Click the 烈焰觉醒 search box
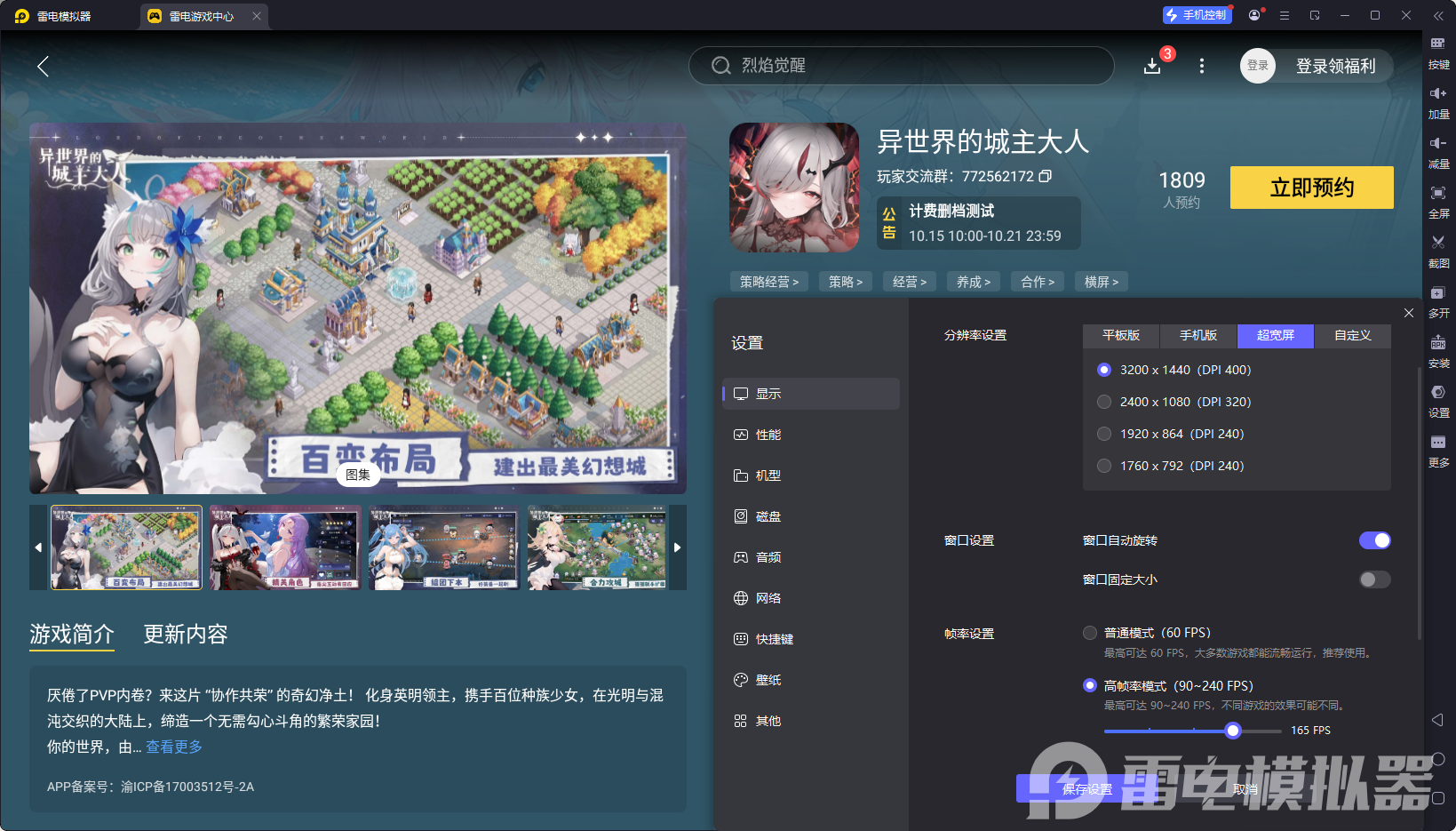This screenshot has width=1456, height=831. pyautogui.click(x=900, y=66)
